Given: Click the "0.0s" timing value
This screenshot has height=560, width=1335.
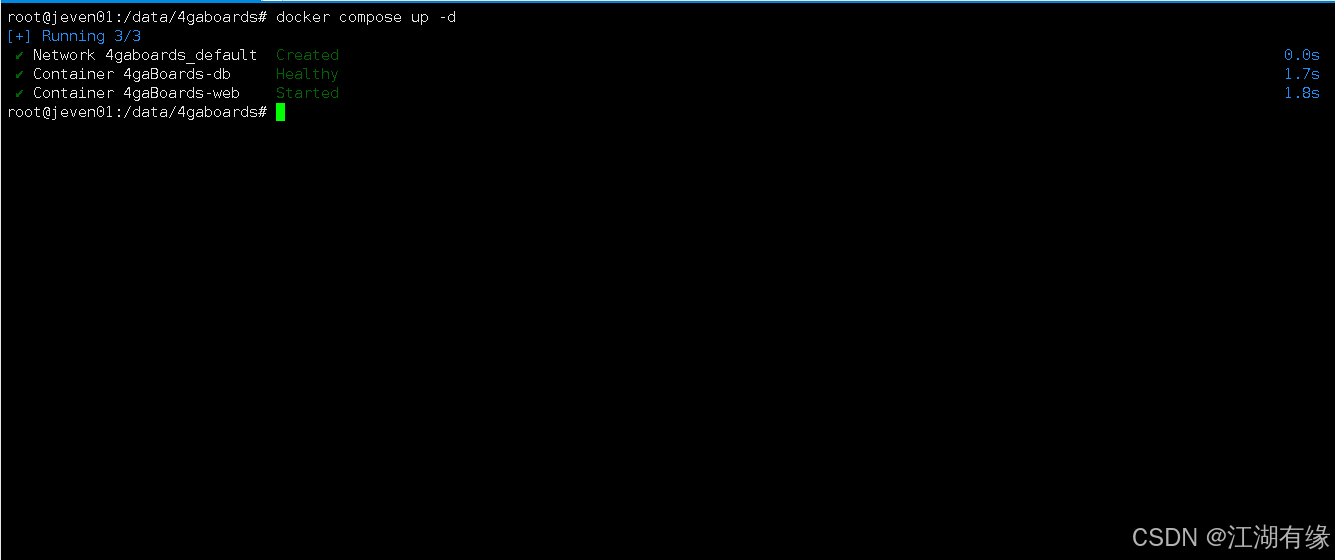Looking at the screenshot, I should [1302, 55].
